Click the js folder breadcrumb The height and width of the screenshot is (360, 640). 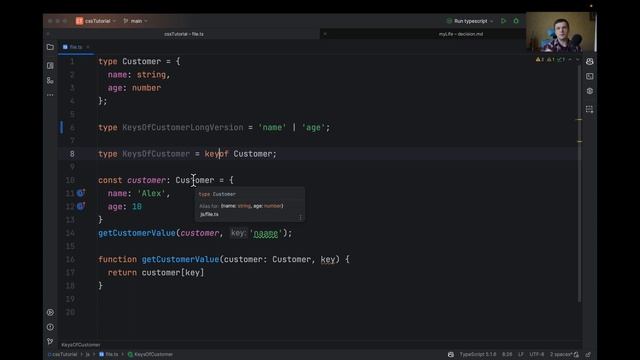click(x=87, y=354)
